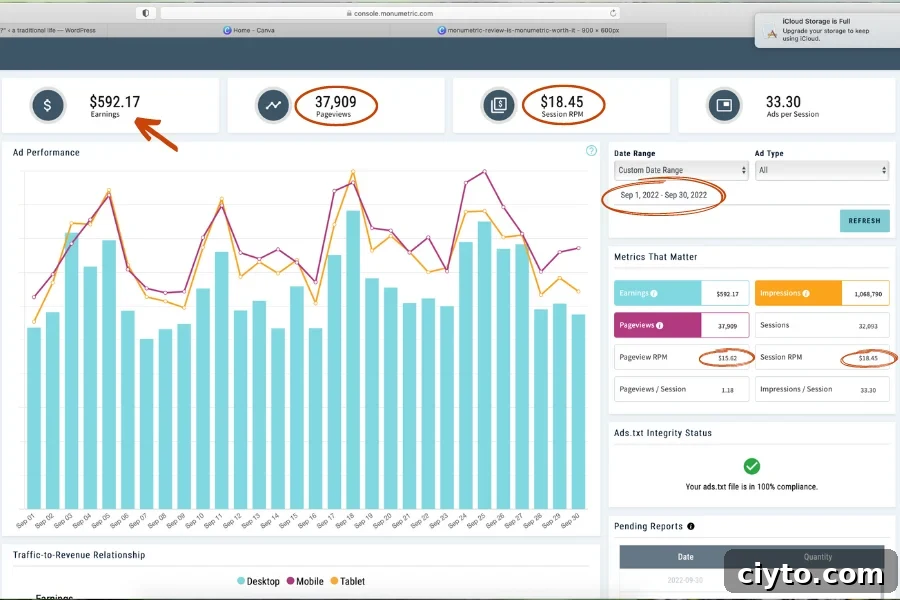Open the Ad Performance help question icon
The image size is (900, 600).
pos(591,151)
